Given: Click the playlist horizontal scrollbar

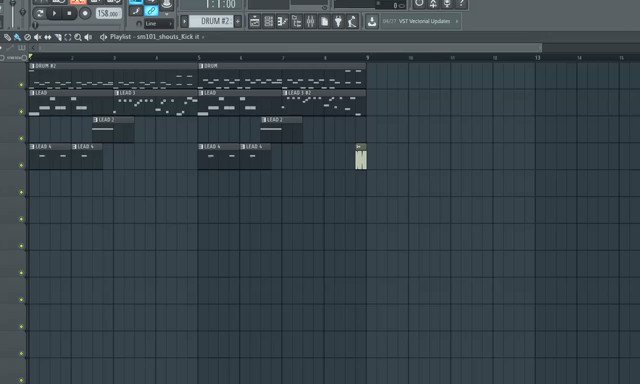Looking at the screenshot, I should (291, 48).
